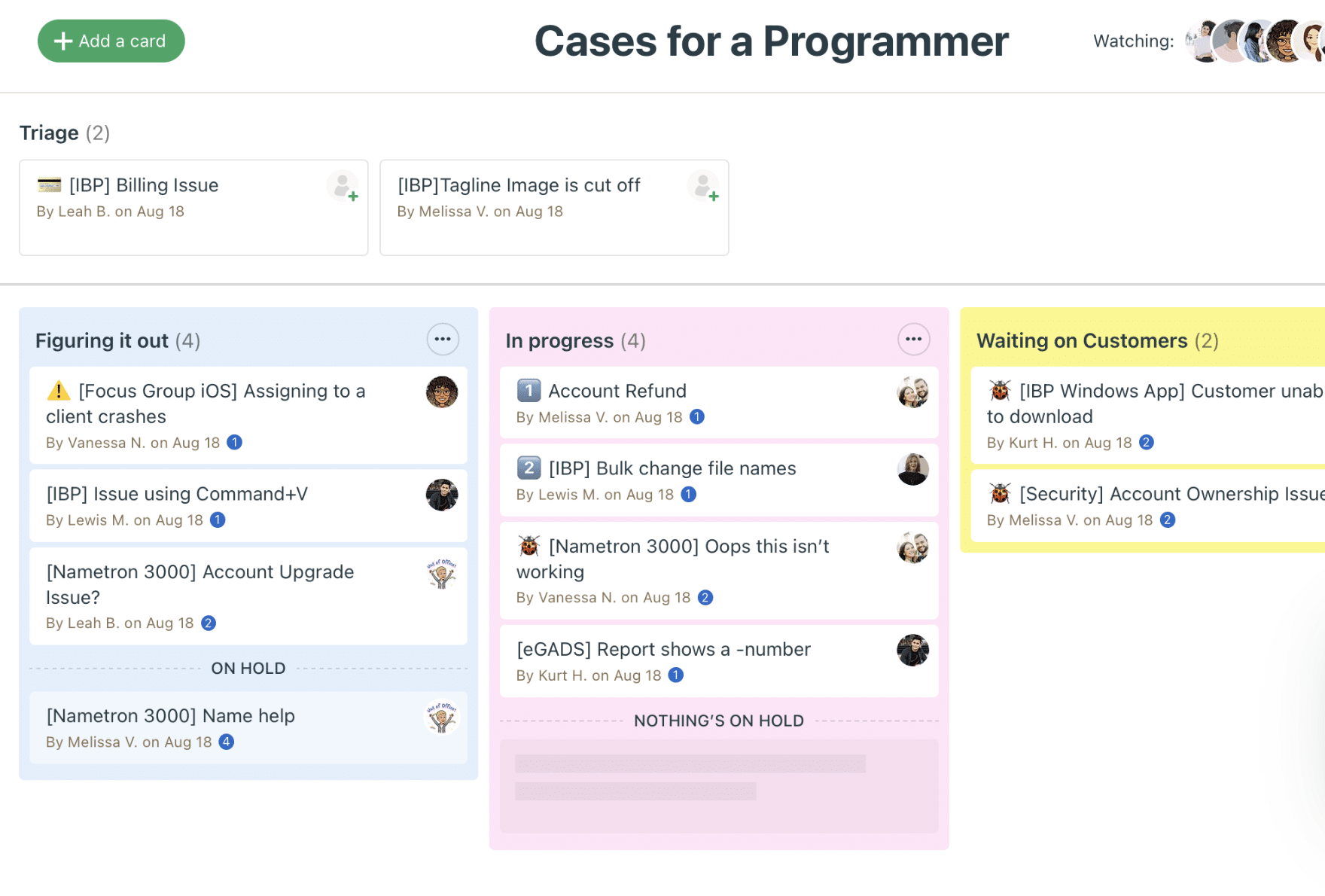Click the out-of-office avatar on Account Upgrade Issue card
The image size is (1325, 896).
(x=442, y=574)
